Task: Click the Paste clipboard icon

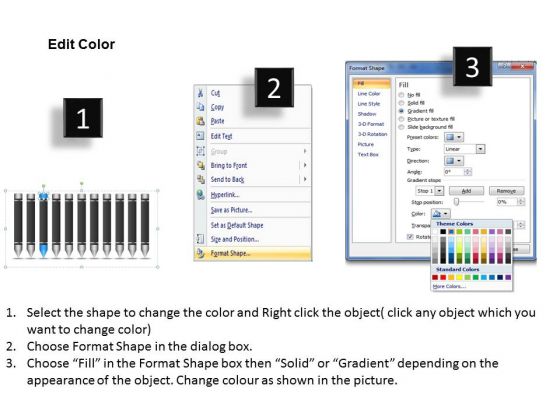Action: click(x=201, y=121)
